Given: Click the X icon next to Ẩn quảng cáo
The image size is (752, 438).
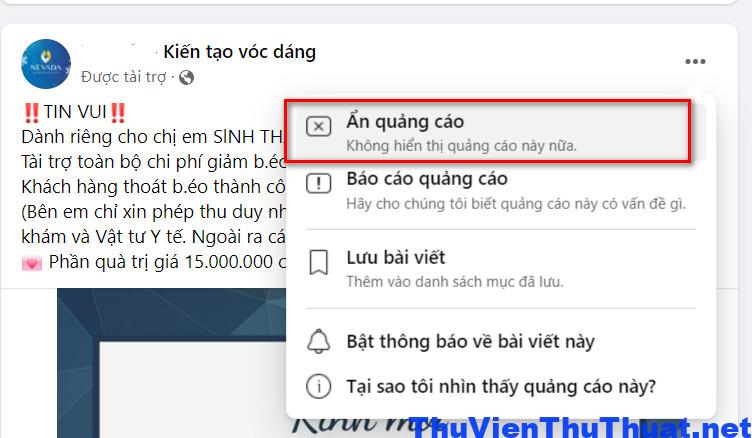Looking at the screenshot, I should click(x=318, y=127).
